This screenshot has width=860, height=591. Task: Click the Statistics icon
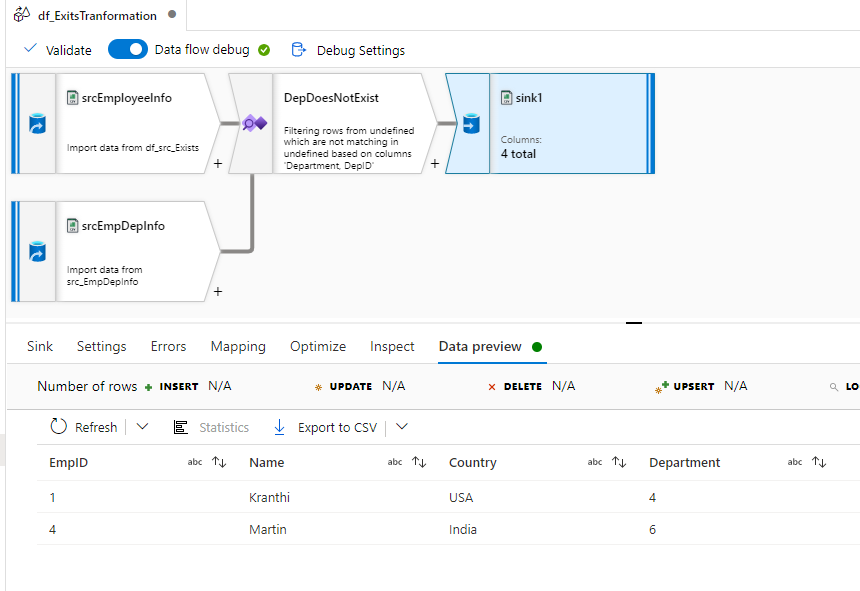click(x=180, y=427)
